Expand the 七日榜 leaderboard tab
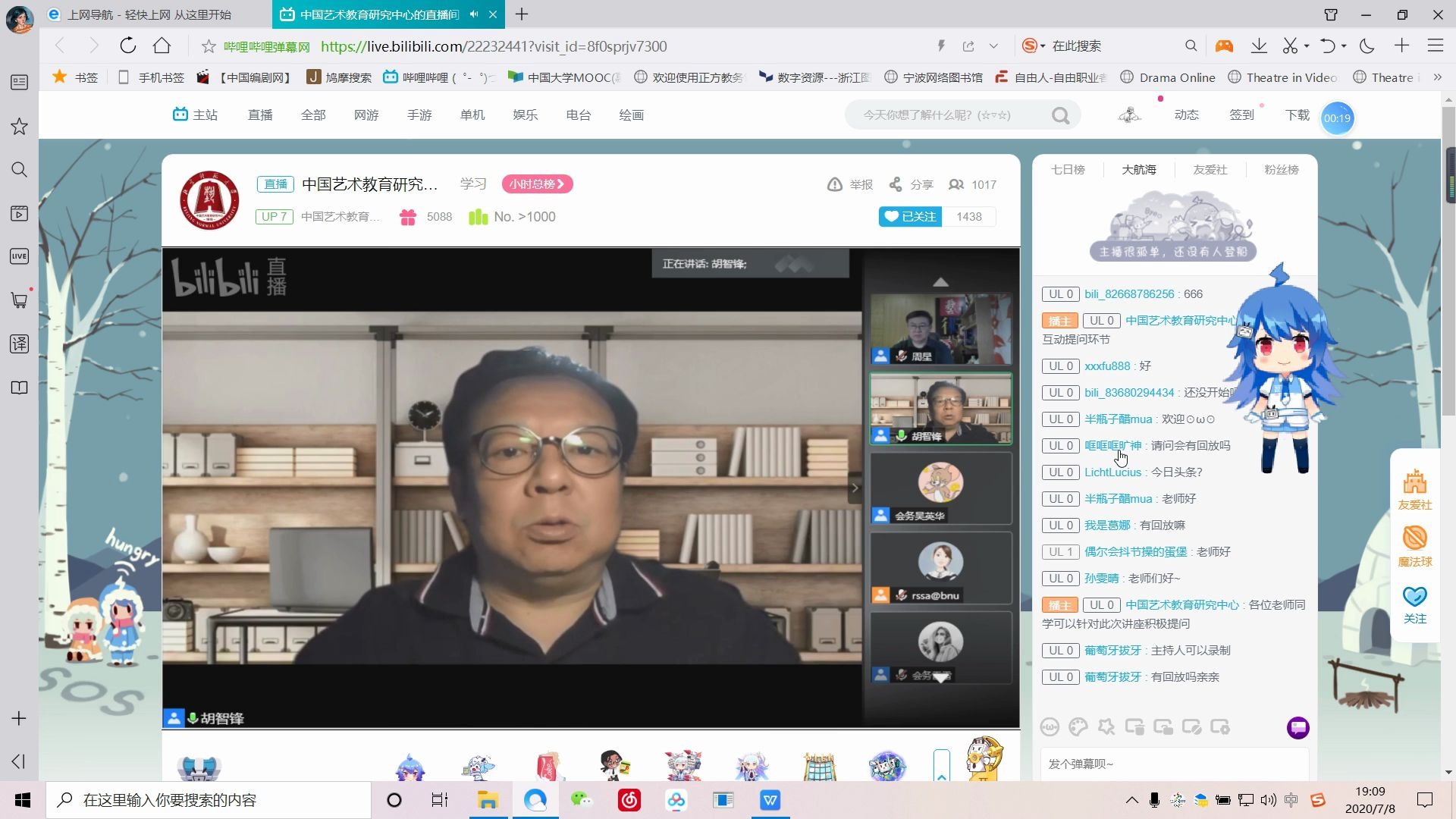 point(1067,170)
